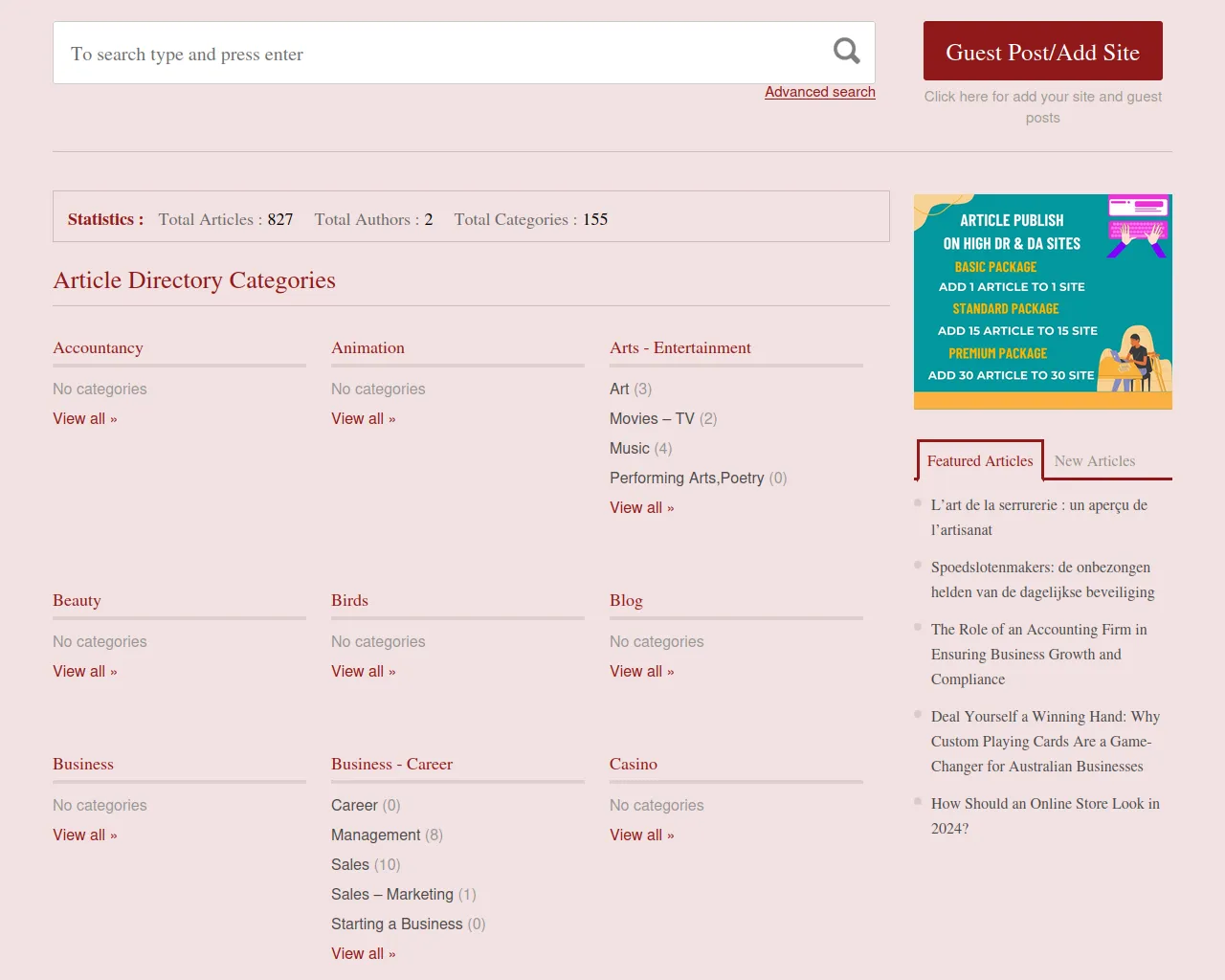
Task: Go to the Management subcategory
Action: (x=375, y=835)
